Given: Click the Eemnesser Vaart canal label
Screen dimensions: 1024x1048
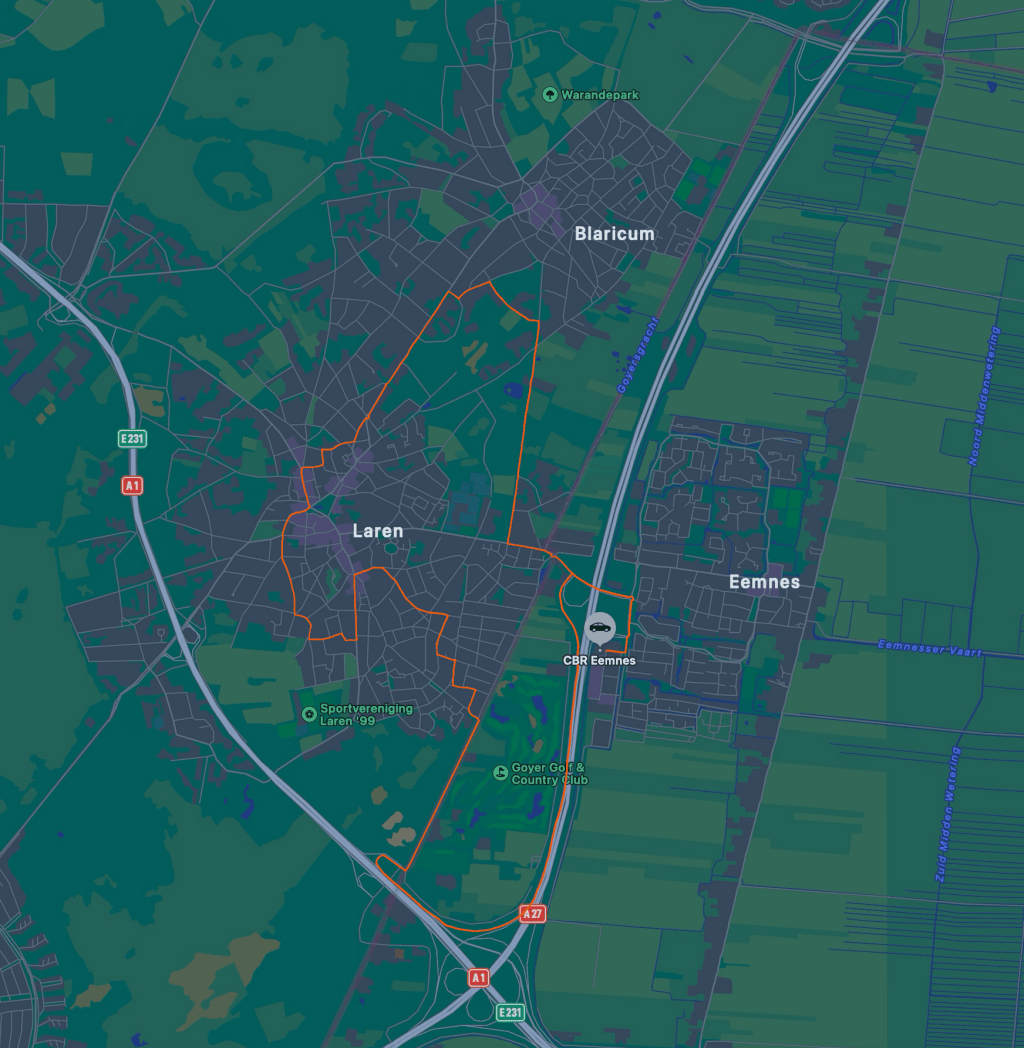Looking at the screenshot, I should coord(929,648).
